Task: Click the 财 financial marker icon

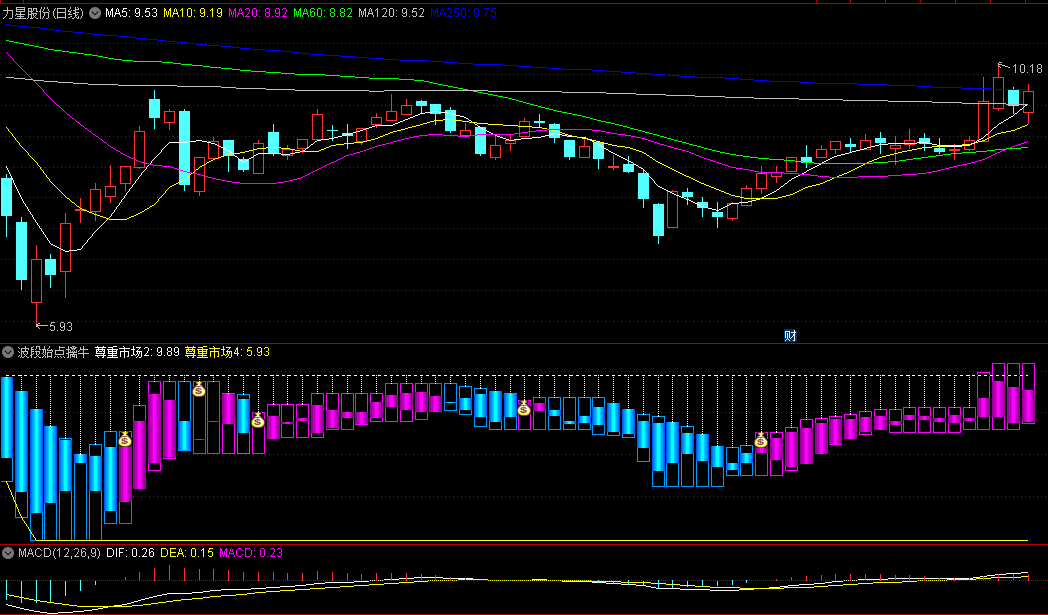Action: (x=790, y=336)
